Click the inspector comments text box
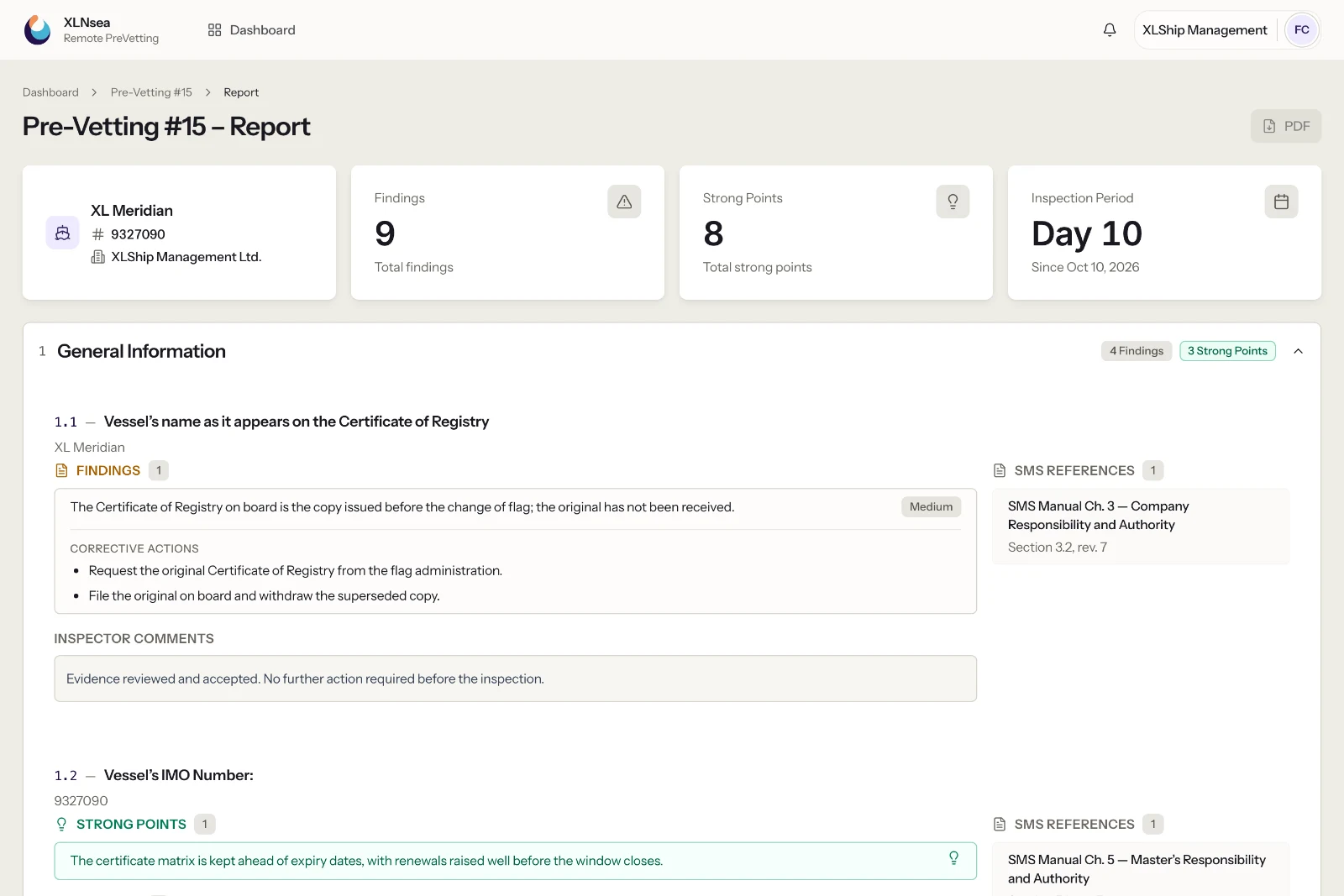The width and height of the screenshot is (1344, 896). click(515, 679)
